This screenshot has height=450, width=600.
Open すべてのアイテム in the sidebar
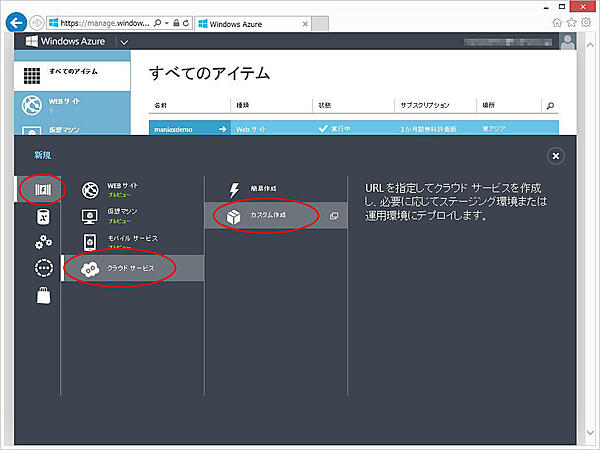click(x=73, y=73)
